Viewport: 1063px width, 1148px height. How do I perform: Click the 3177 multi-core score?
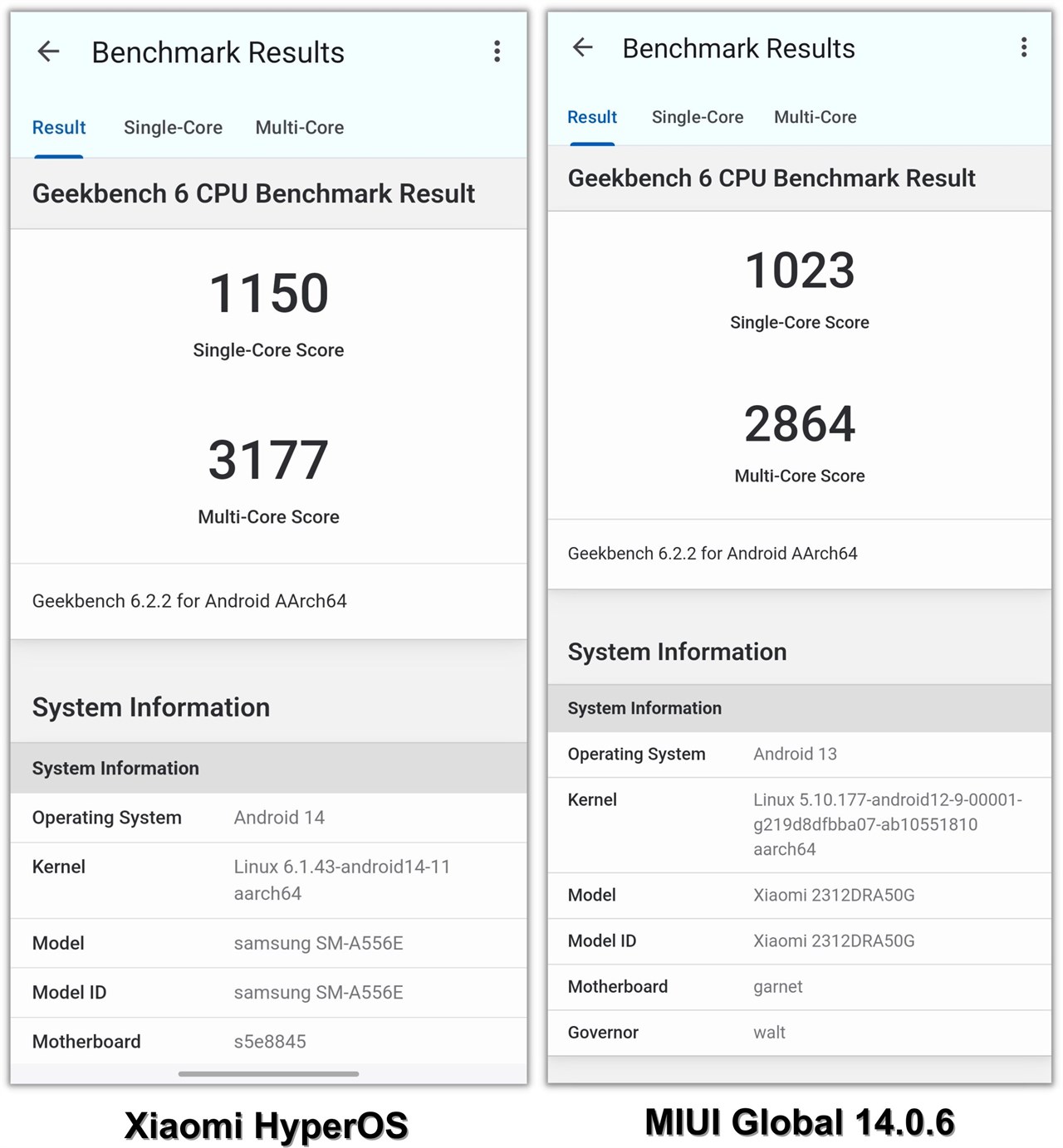[x=268, y=460]
